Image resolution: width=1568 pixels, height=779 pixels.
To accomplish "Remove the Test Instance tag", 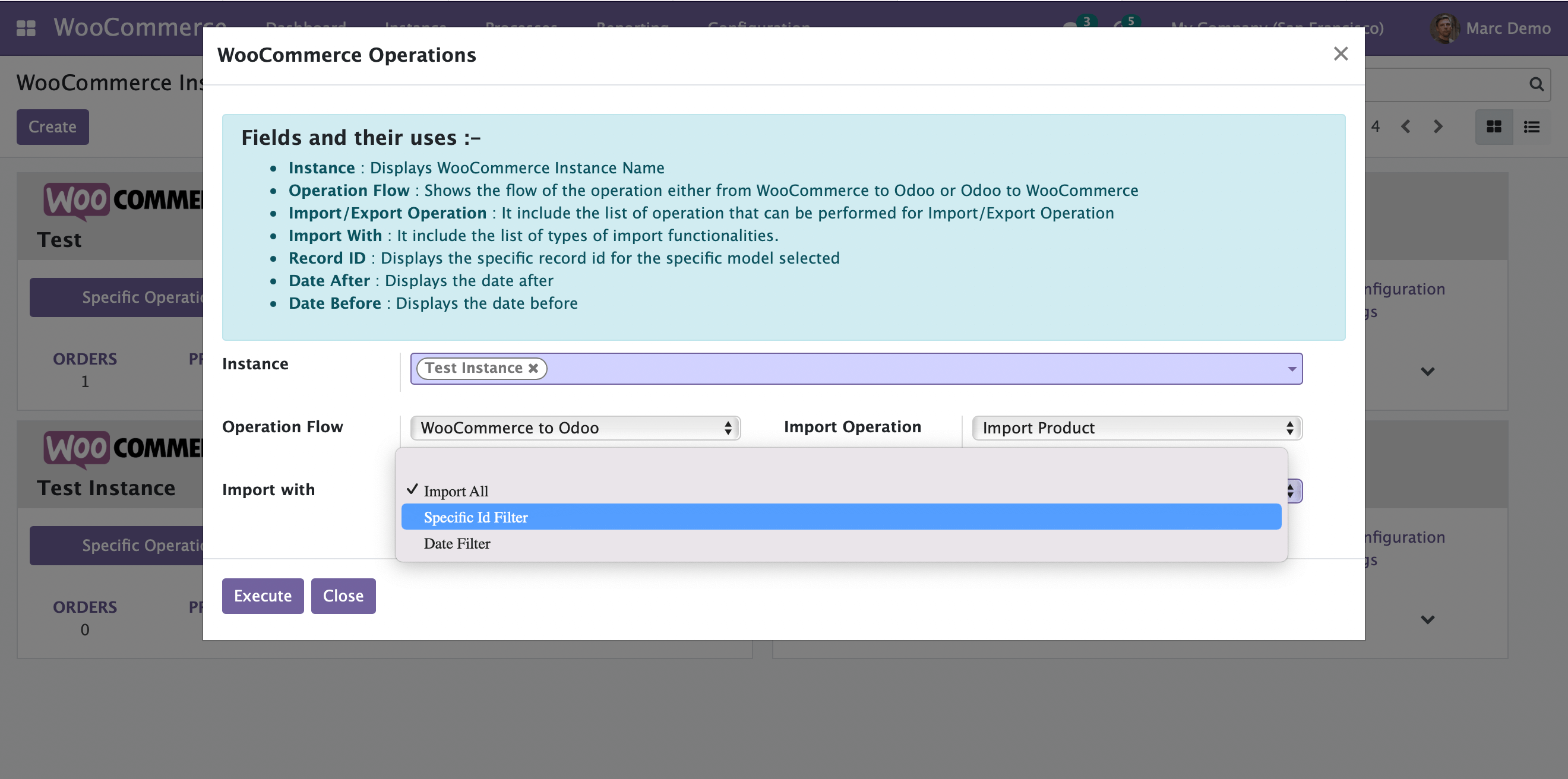I will (533, 368).
